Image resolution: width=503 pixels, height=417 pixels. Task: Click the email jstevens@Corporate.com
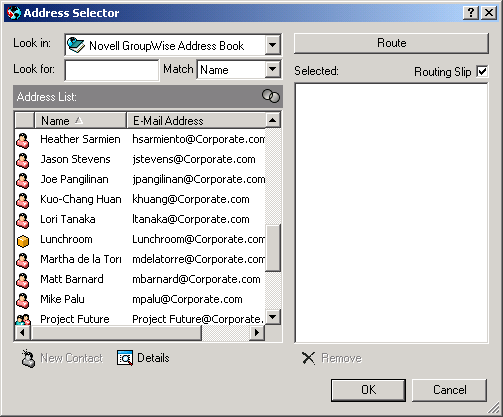pyautogui.click(x=194, y=159)
